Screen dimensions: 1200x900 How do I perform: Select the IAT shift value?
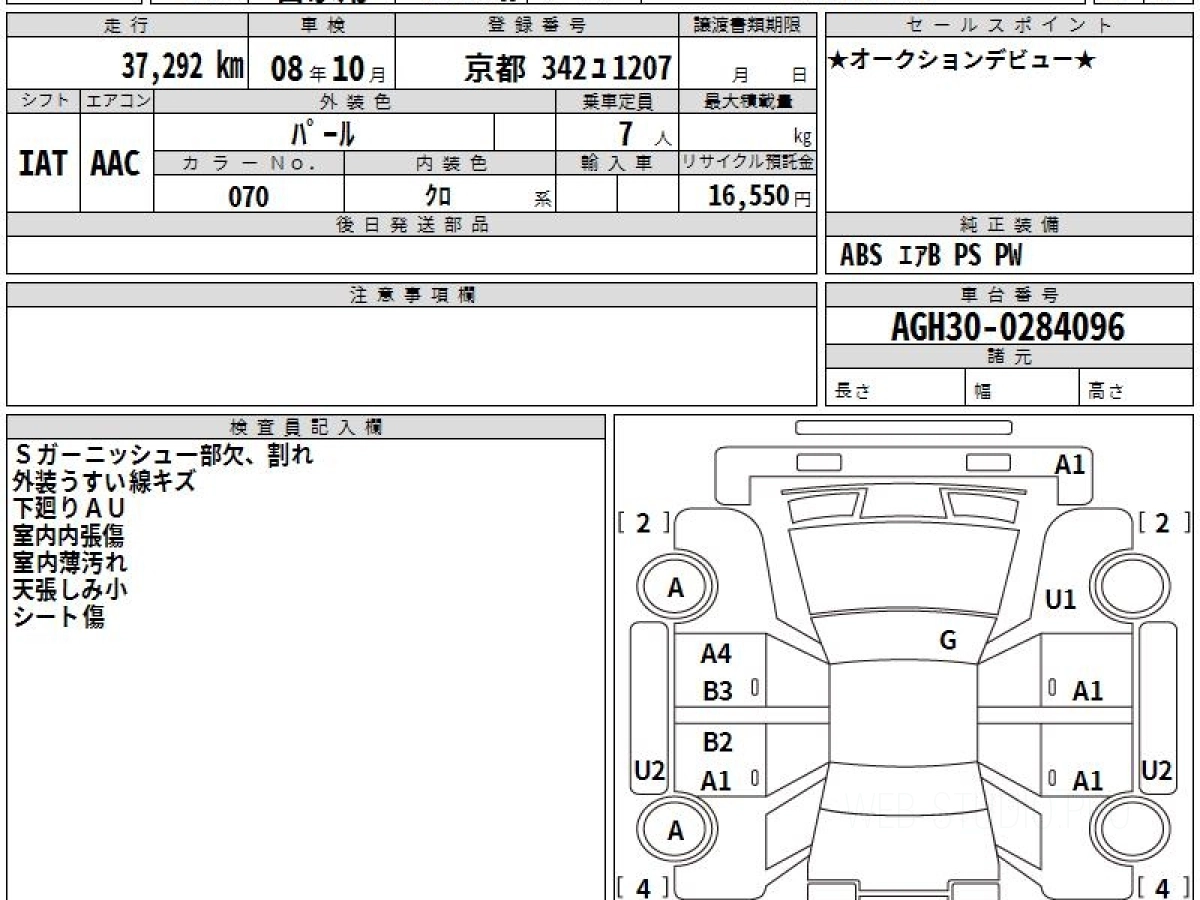43,165
